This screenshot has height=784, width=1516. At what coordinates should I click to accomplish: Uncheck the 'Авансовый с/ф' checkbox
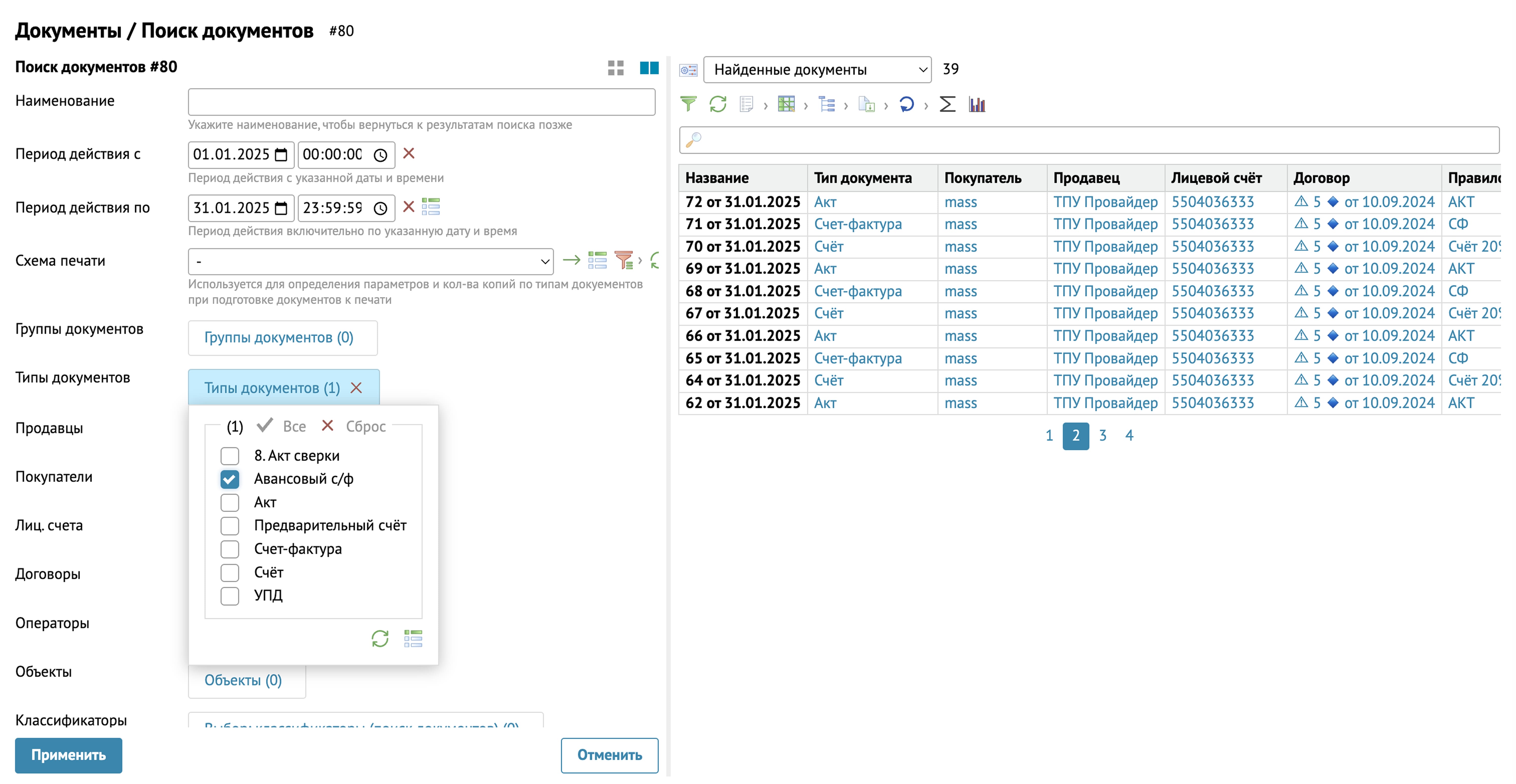click(x=230, y=479)
